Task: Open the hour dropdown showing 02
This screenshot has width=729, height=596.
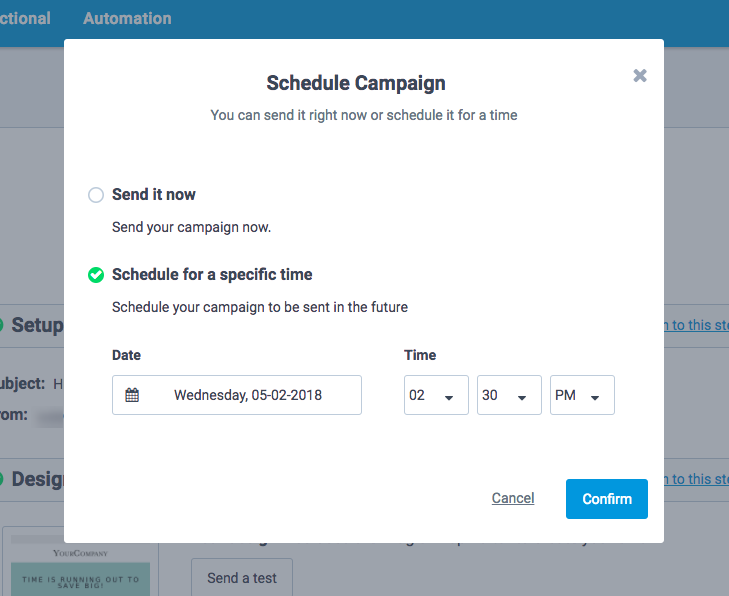Action: pos(436,395)
